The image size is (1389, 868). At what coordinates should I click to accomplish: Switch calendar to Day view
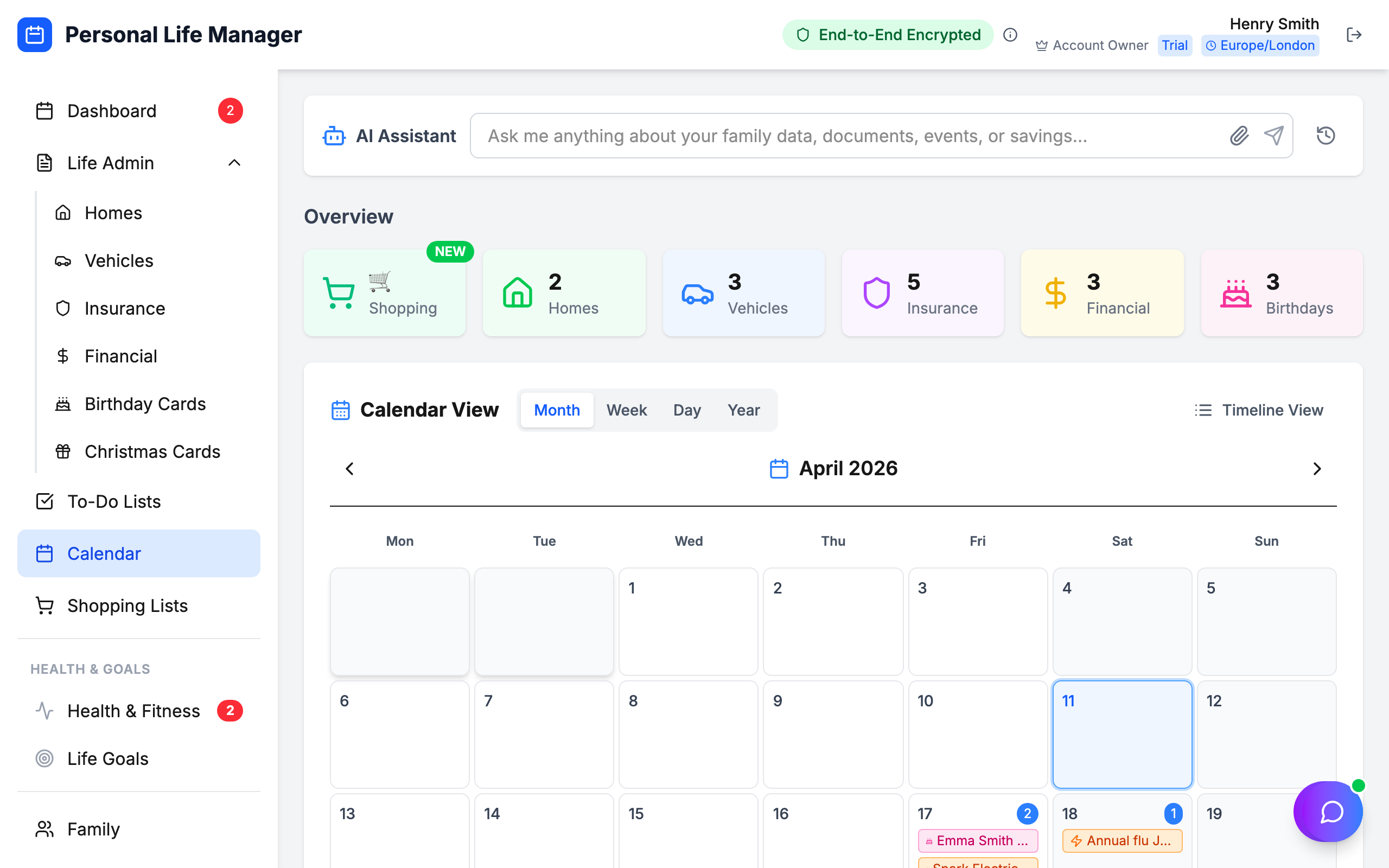pyautogui.click(x=686, y=410)
